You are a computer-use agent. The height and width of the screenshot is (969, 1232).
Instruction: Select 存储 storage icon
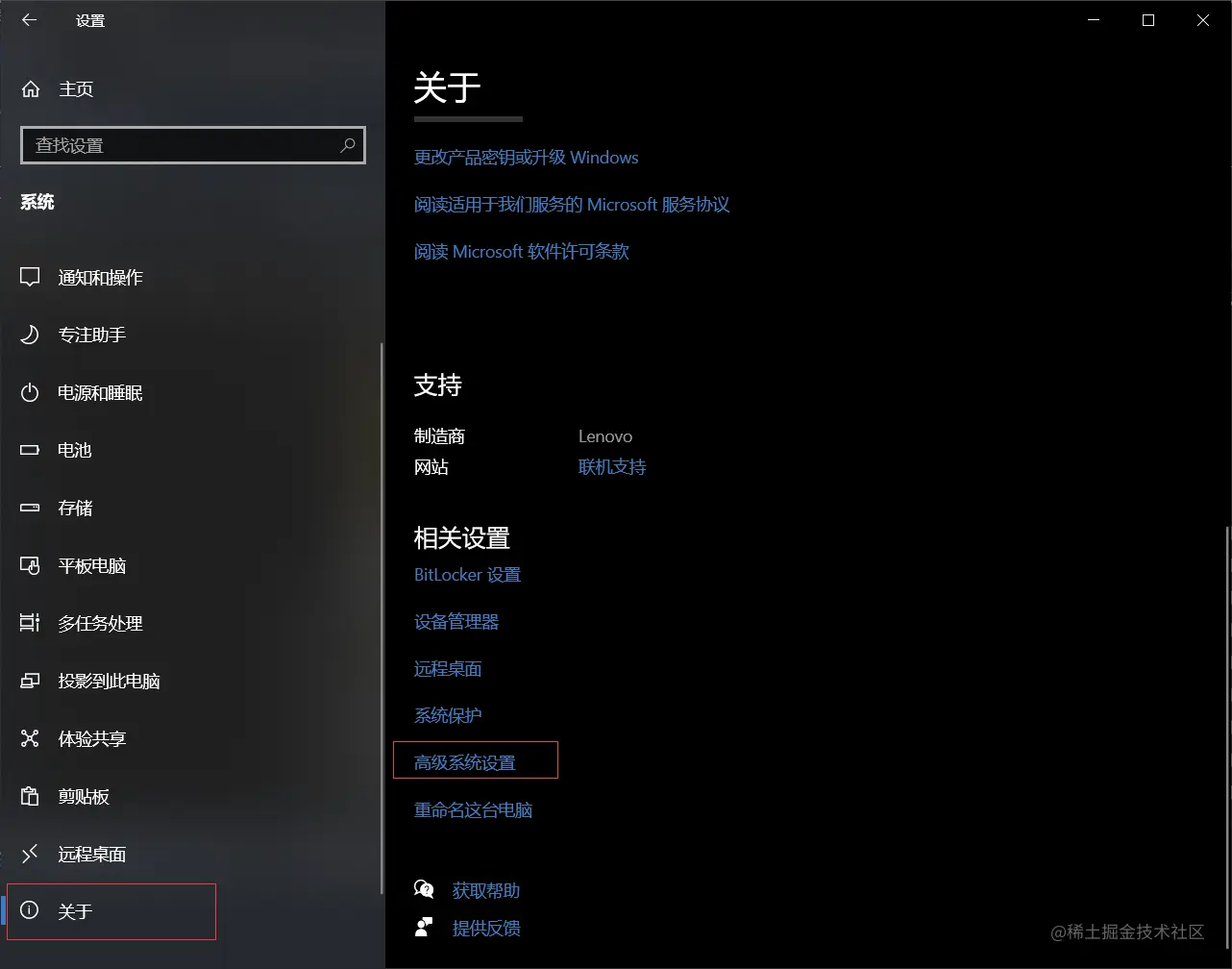[30, 508]
